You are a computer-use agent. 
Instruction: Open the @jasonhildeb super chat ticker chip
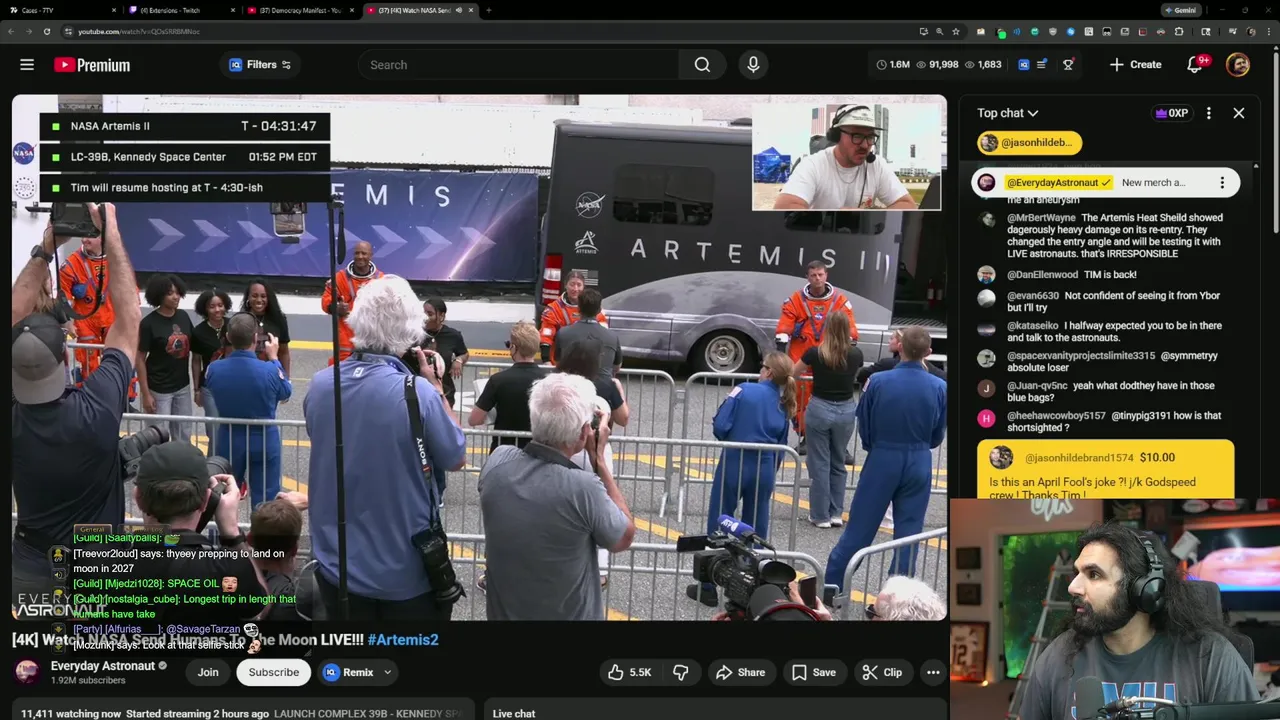1029,143
